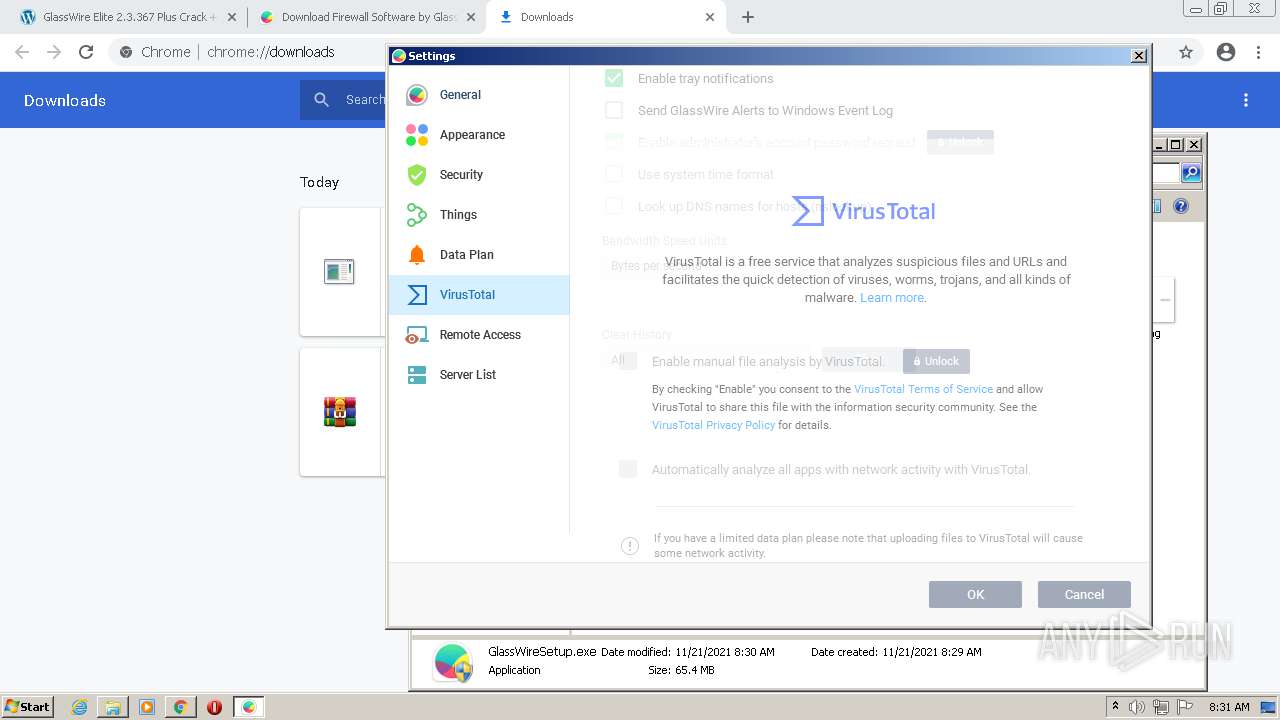Click the Things connected nodes icon
1280x720 pixels.
click(417, 215)
